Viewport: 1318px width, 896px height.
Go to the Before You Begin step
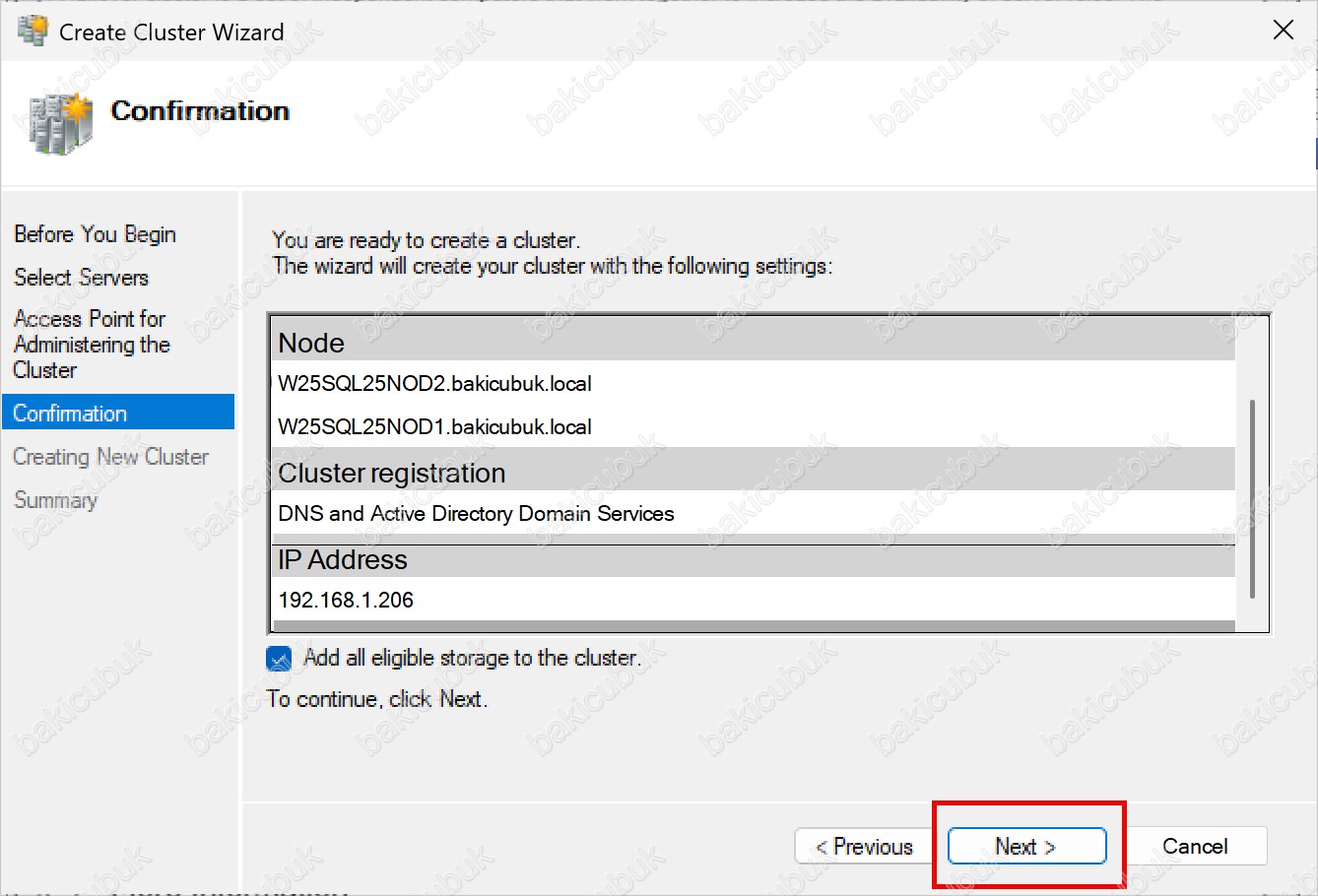point(95,234)
